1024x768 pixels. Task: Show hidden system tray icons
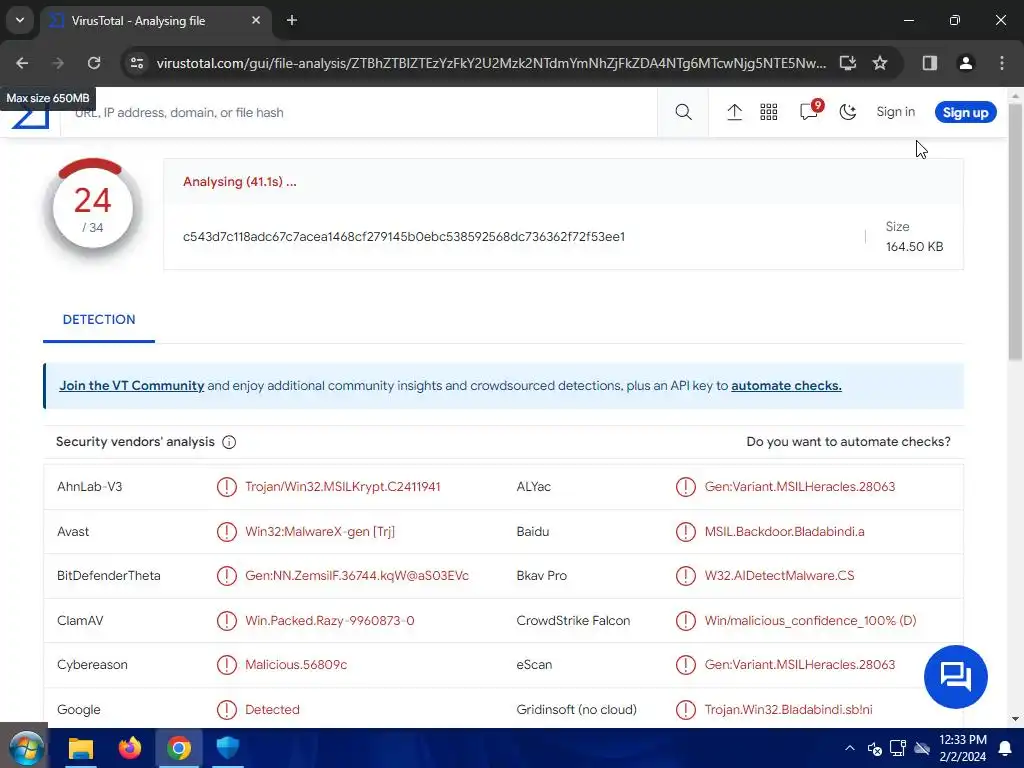pos(850,748)
